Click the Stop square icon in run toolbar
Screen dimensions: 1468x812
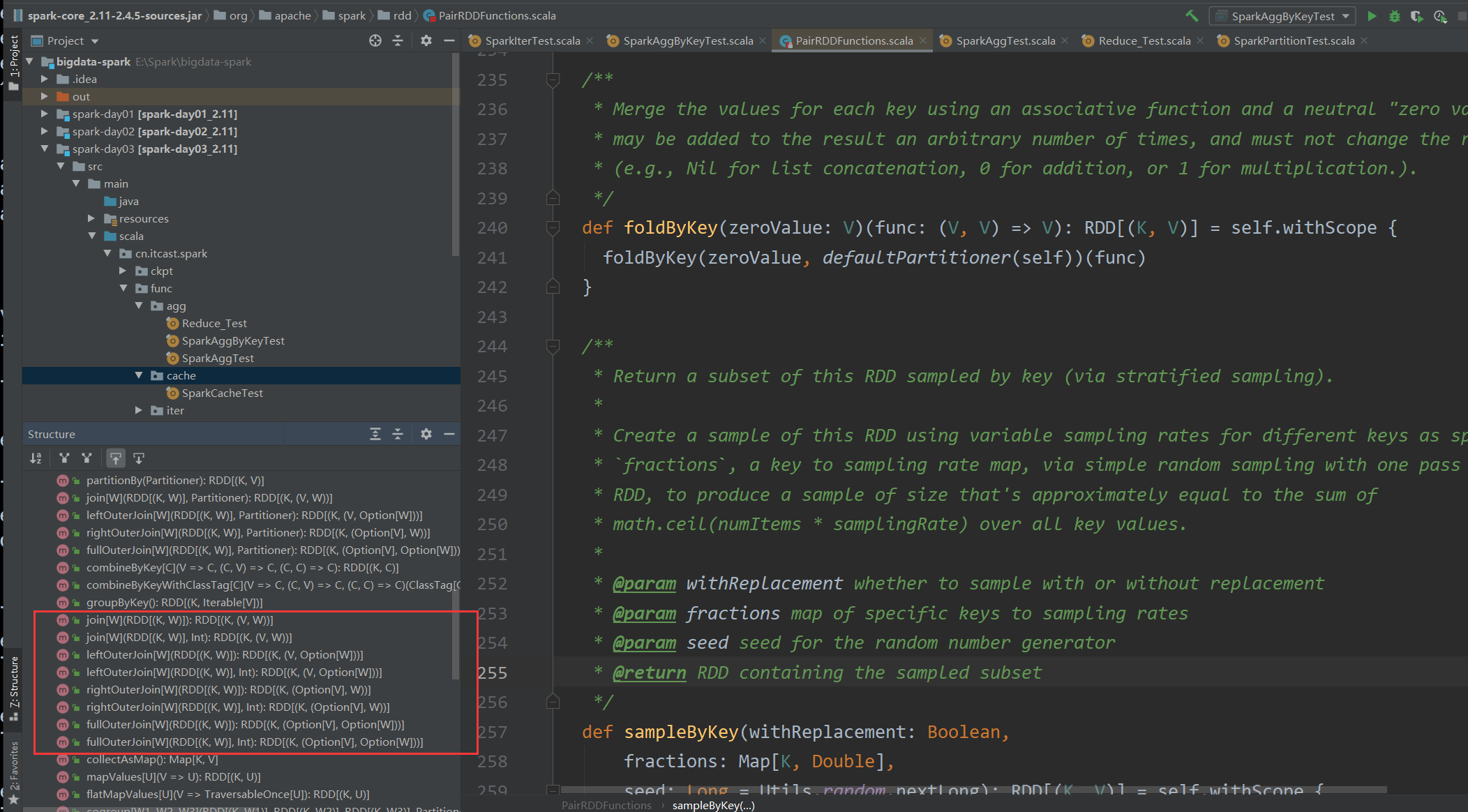(x=1462, y=16)
